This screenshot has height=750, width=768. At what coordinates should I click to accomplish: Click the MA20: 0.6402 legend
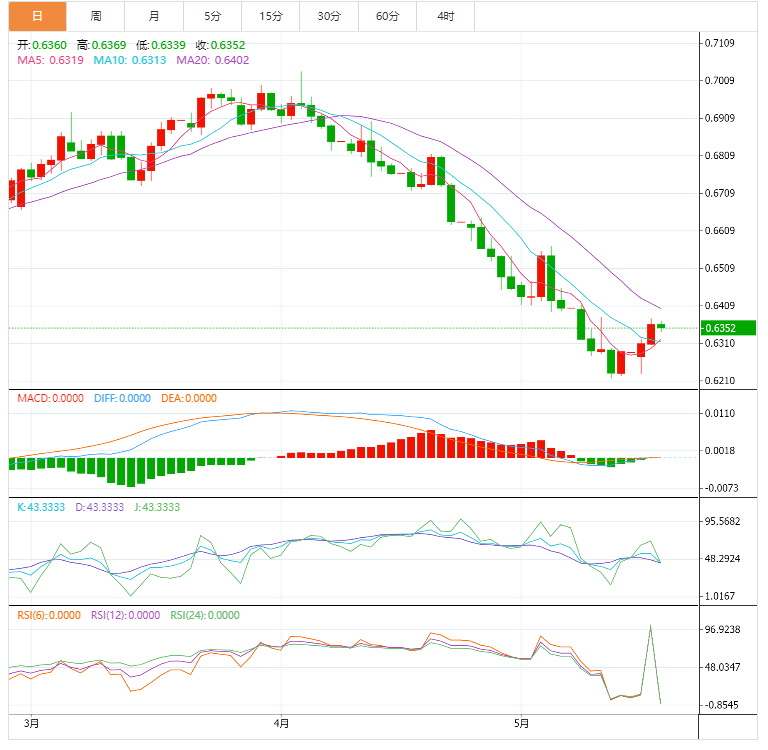(x=213, y=60)
